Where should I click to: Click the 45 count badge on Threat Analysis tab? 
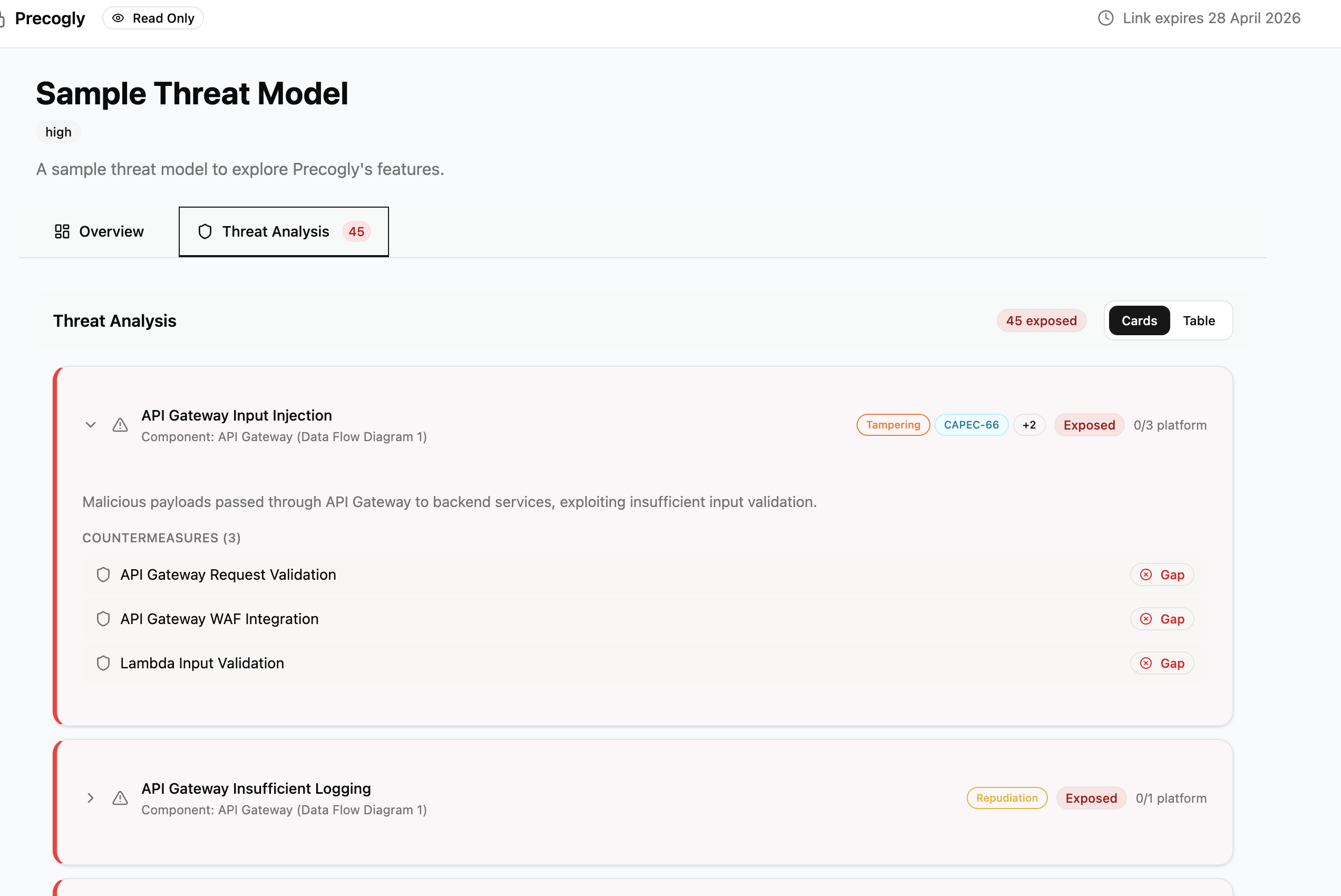point(356,231)
